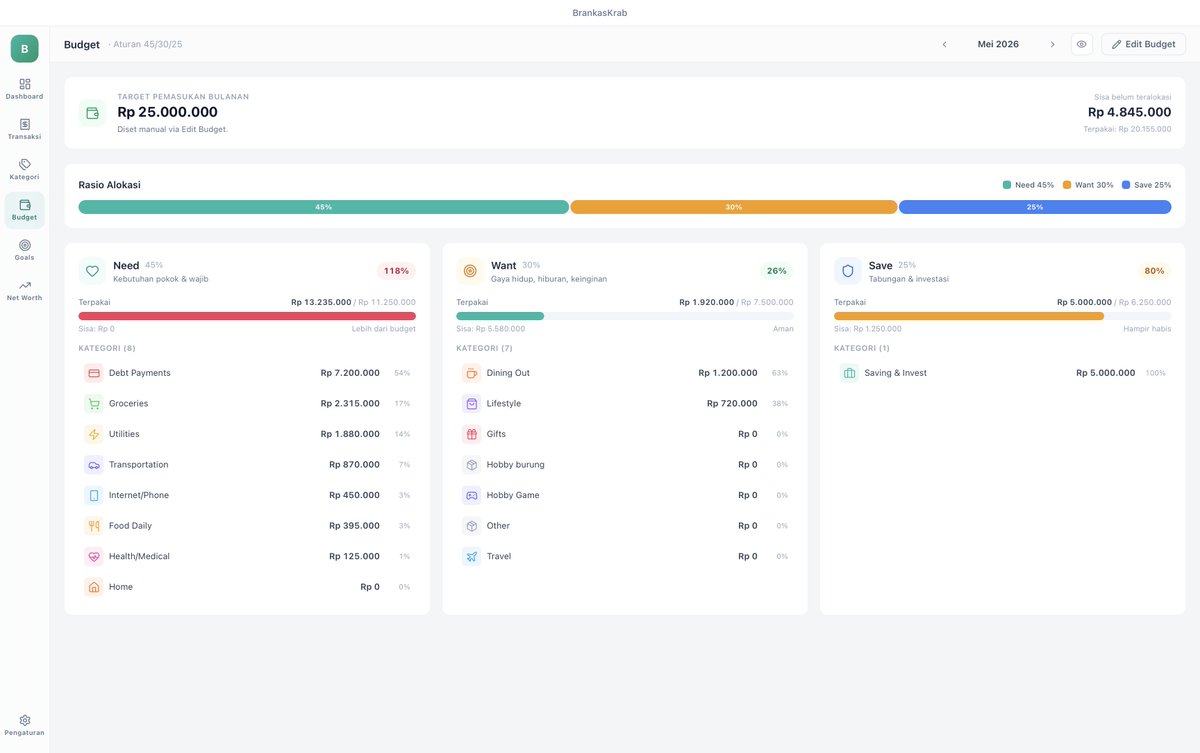Select the Groceries category label
This screenshot has height=753, width=1200.
(x=129, y=404)
